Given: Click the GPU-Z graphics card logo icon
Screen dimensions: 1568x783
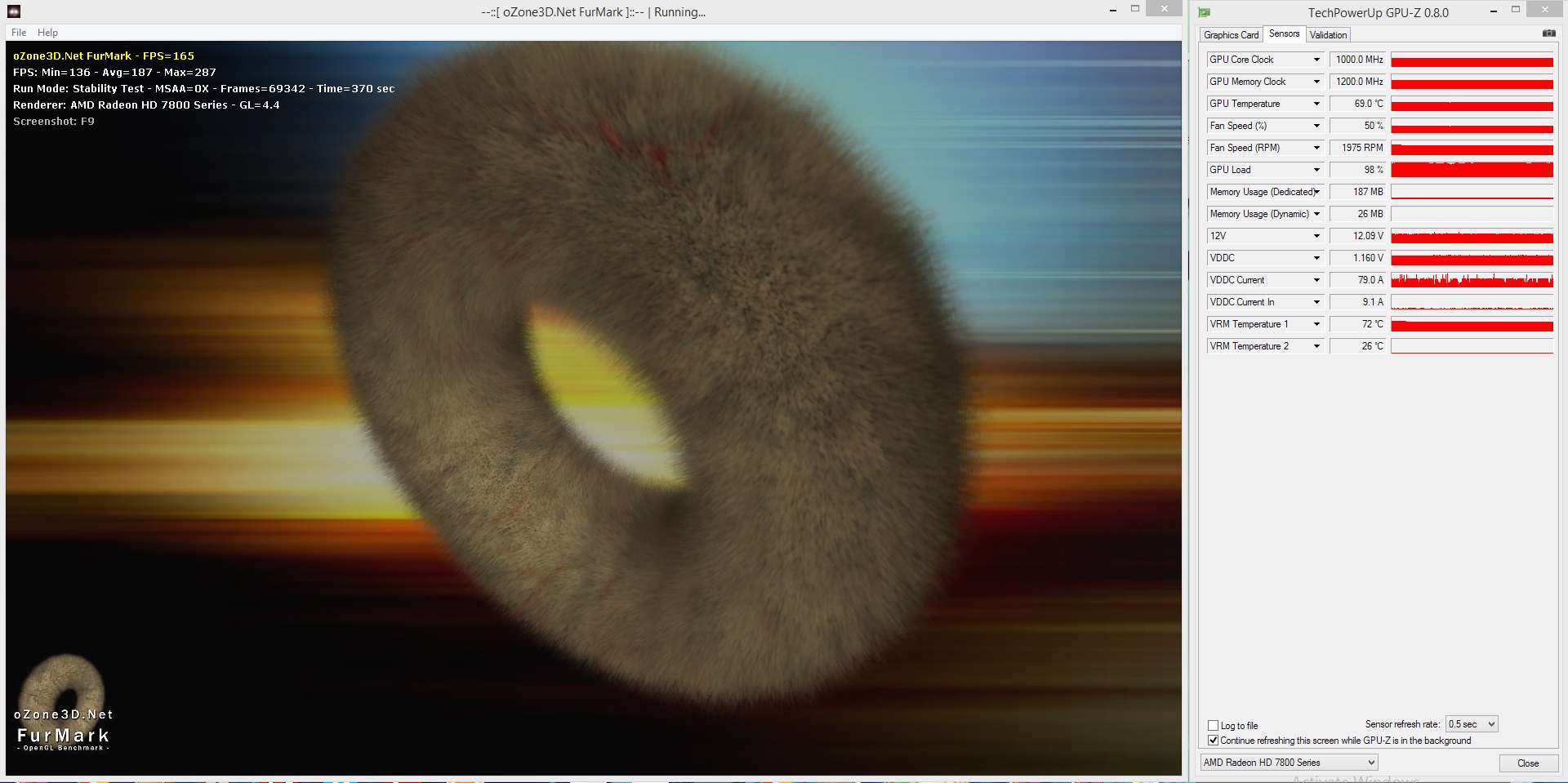Looking at the screenshot, I should [1204, 11].
